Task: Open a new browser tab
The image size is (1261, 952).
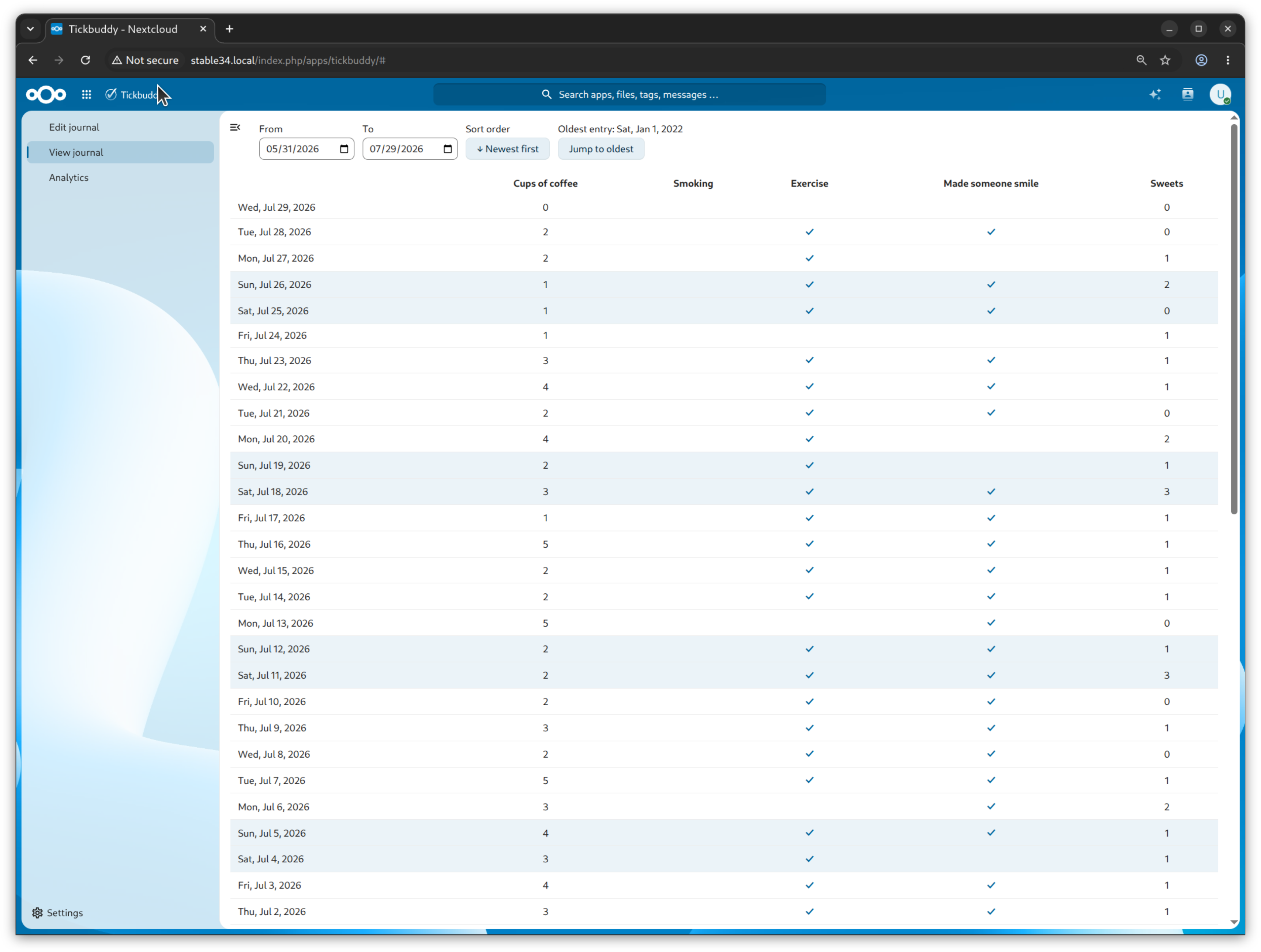Action: [230, 29]
